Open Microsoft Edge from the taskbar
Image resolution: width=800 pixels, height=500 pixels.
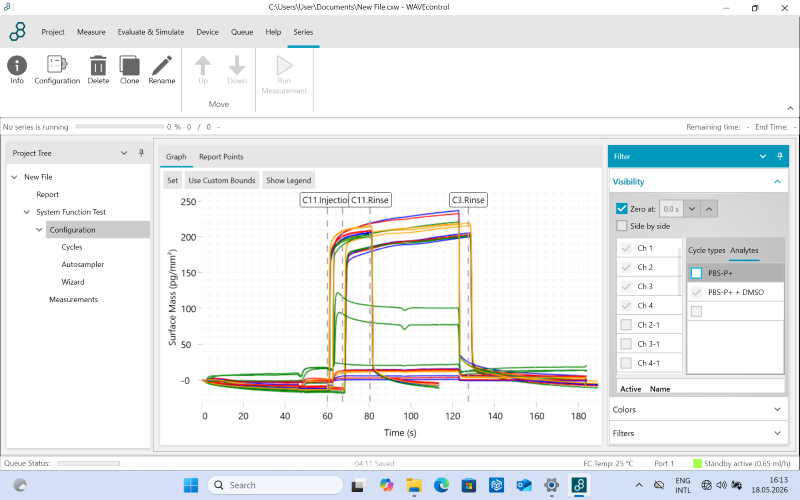[441, 485]
